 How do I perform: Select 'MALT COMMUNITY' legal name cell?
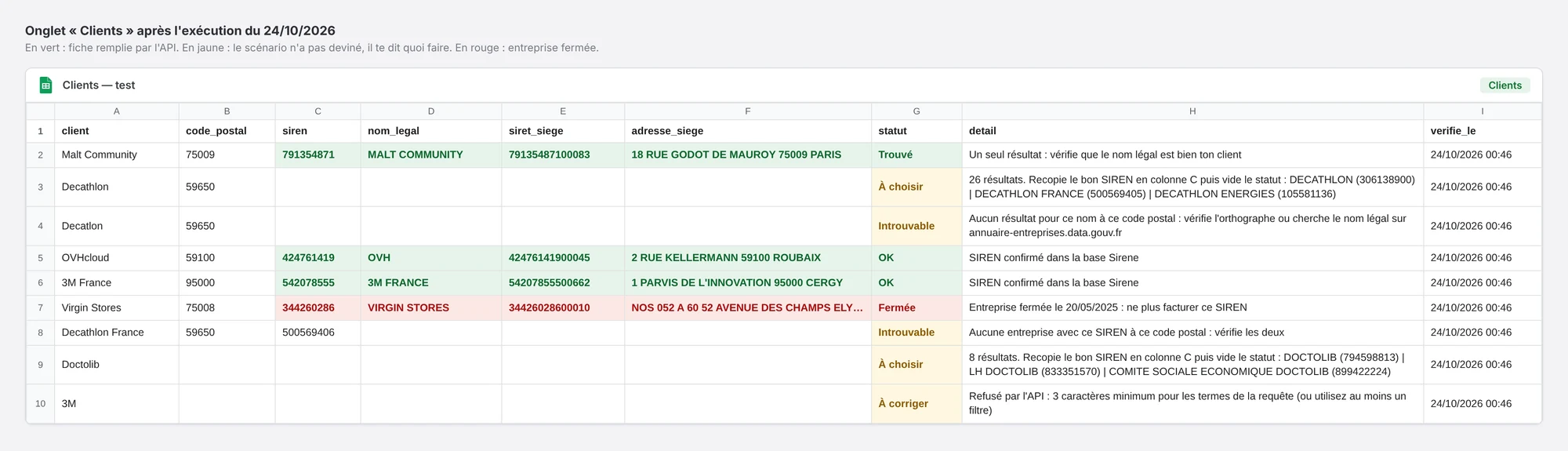coord(430,155)
